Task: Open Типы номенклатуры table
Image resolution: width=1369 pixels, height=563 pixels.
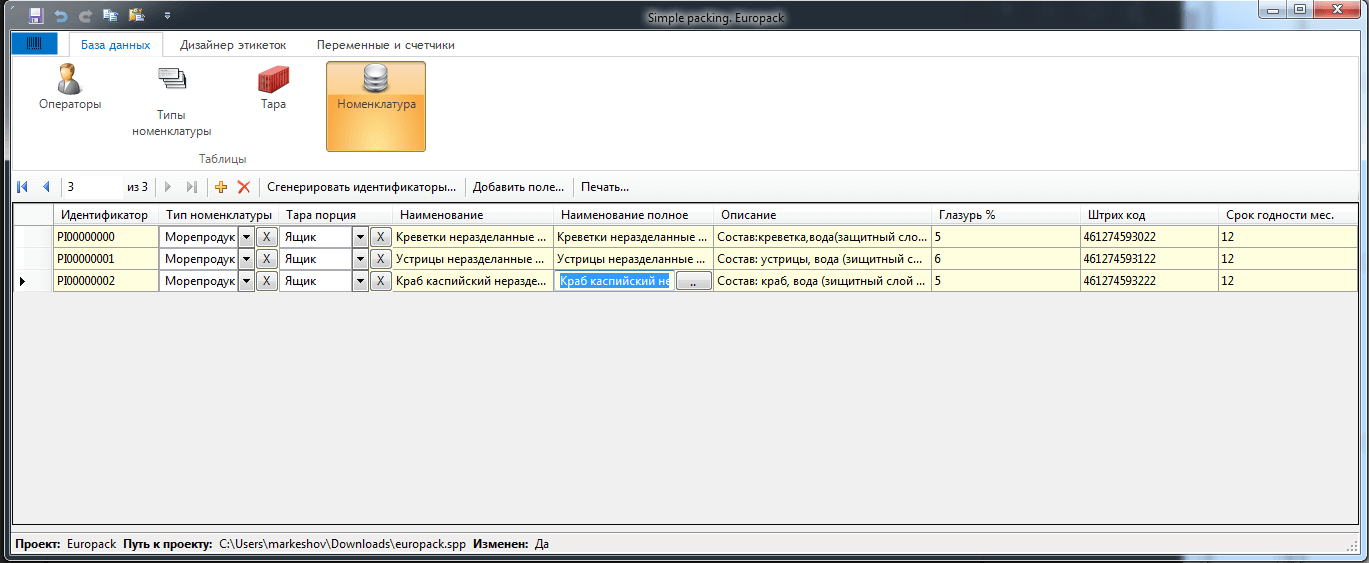Action: point(172,100)
